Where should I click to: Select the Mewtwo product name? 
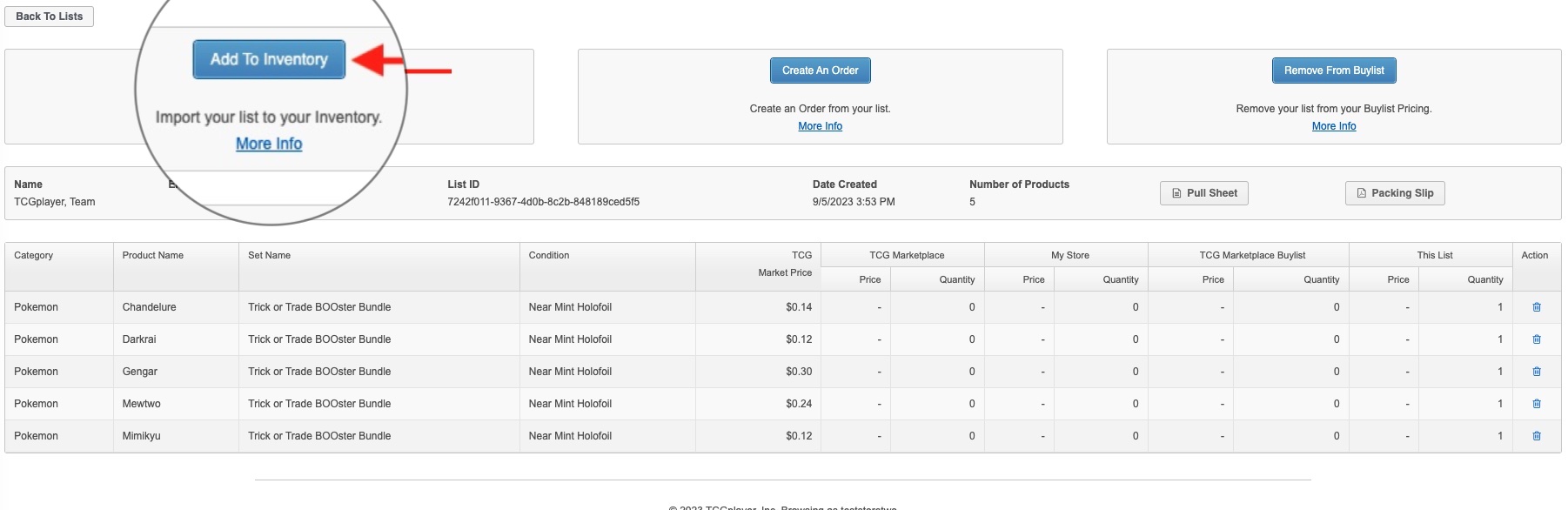coord(142,404)
